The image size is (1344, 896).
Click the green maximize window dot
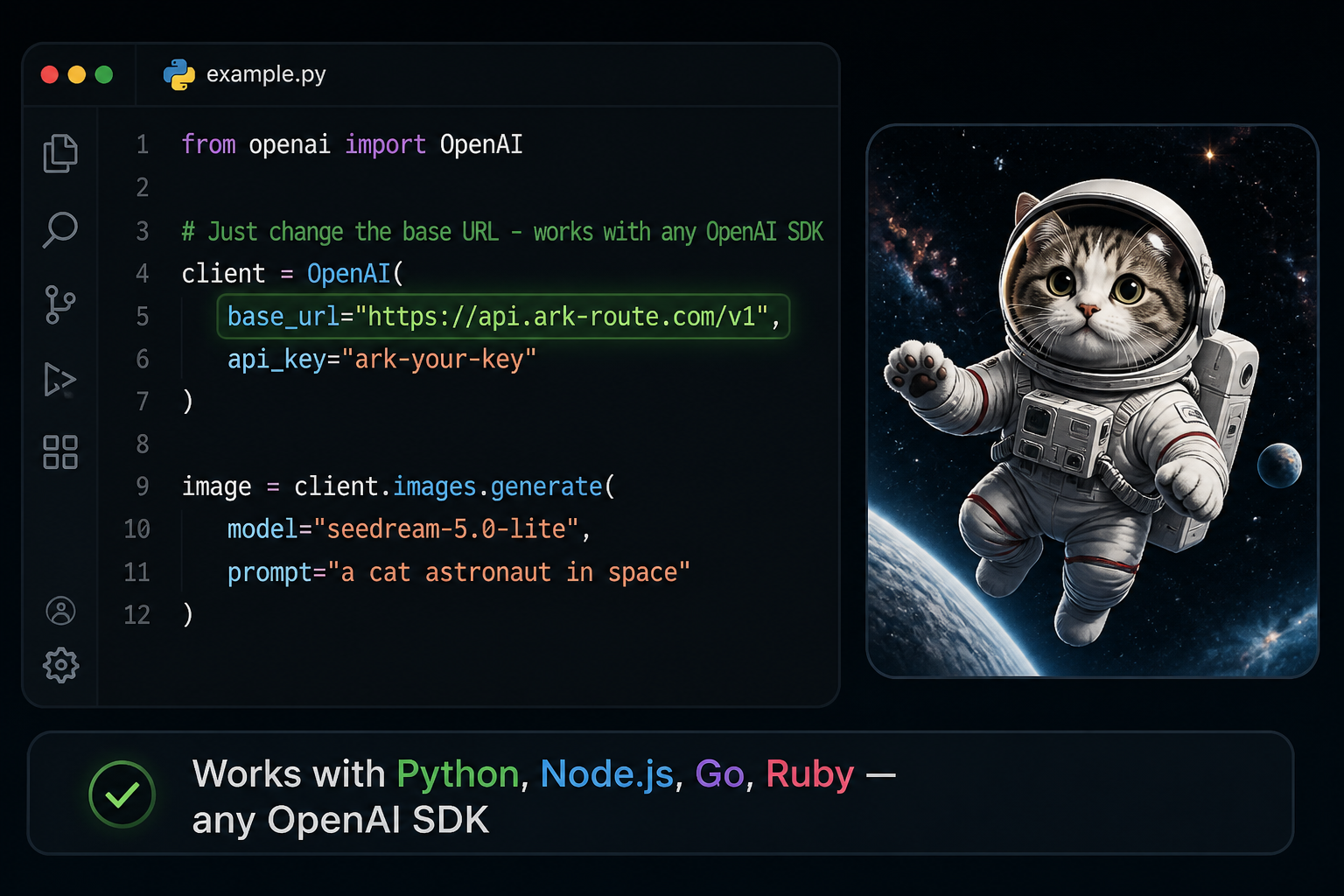click(104, 75)
